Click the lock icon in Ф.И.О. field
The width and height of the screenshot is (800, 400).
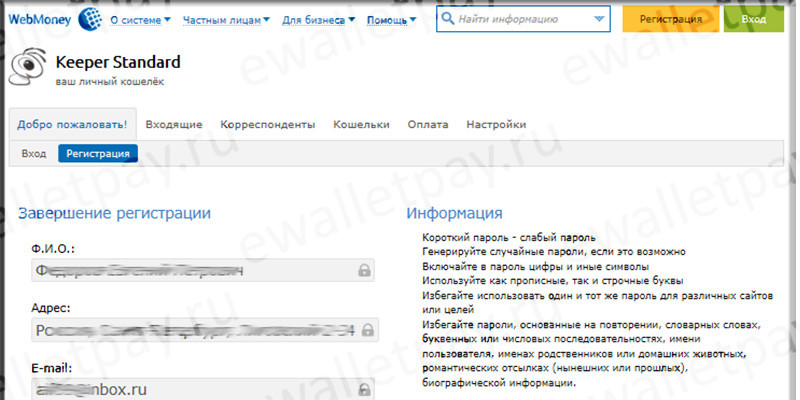pyautogui.click(x=364, y=270)
